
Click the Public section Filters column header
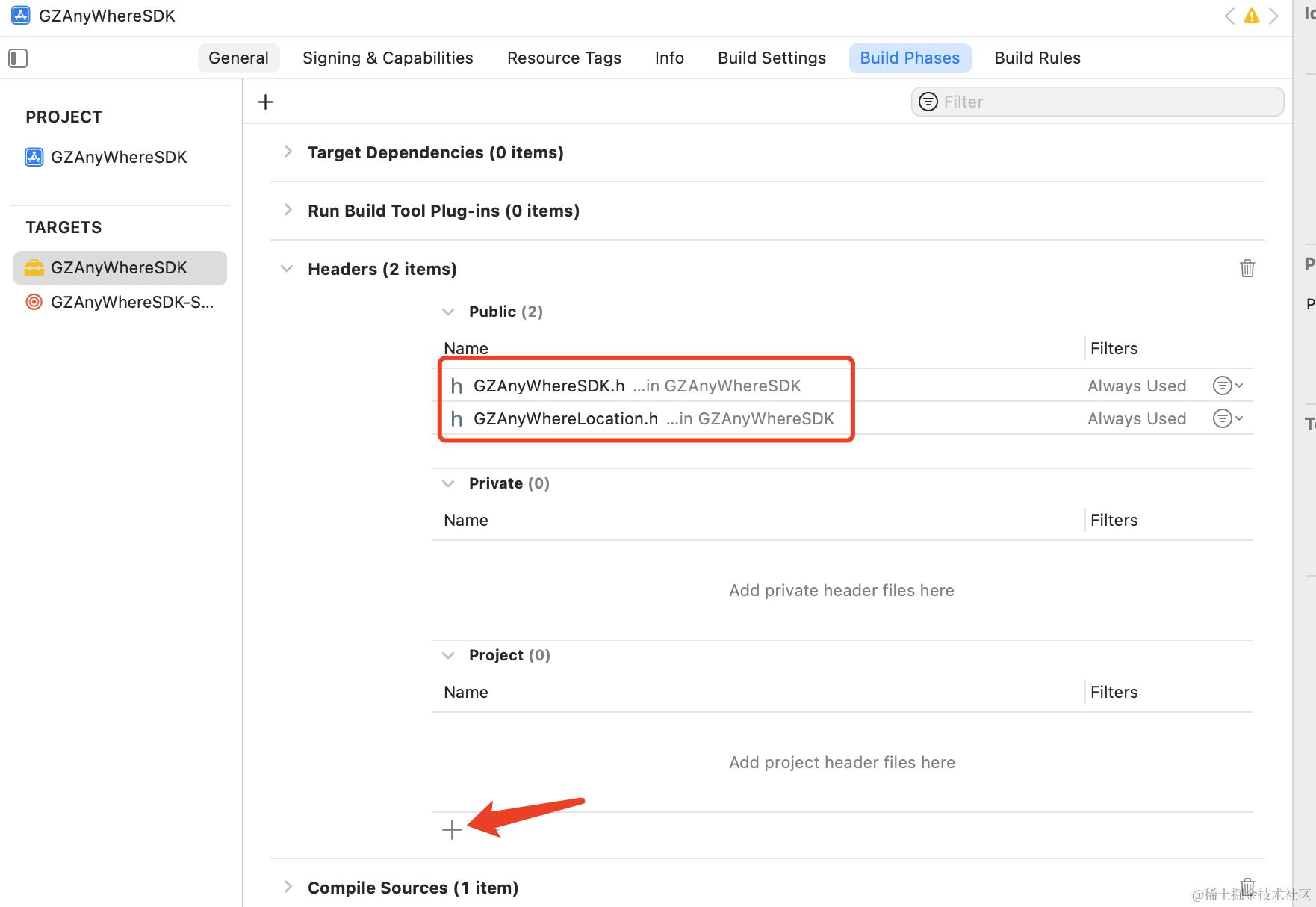[1114, 348]
